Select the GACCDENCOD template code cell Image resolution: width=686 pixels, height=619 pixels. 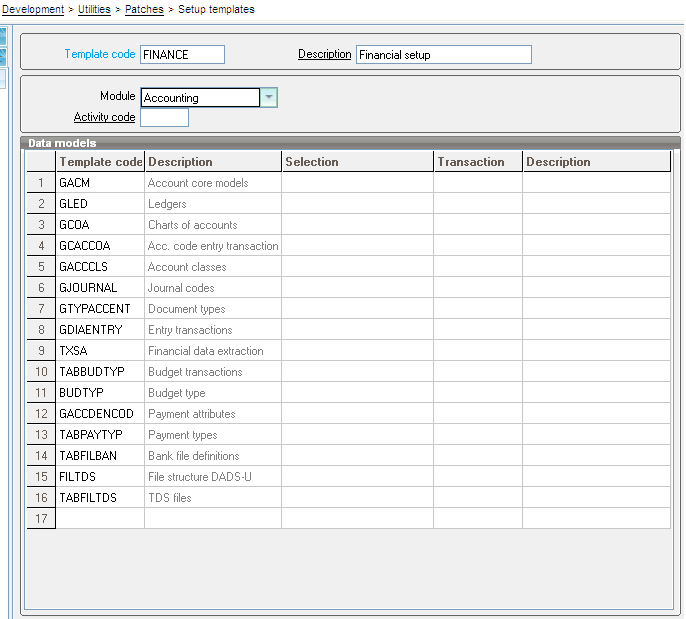click(100, 413)
